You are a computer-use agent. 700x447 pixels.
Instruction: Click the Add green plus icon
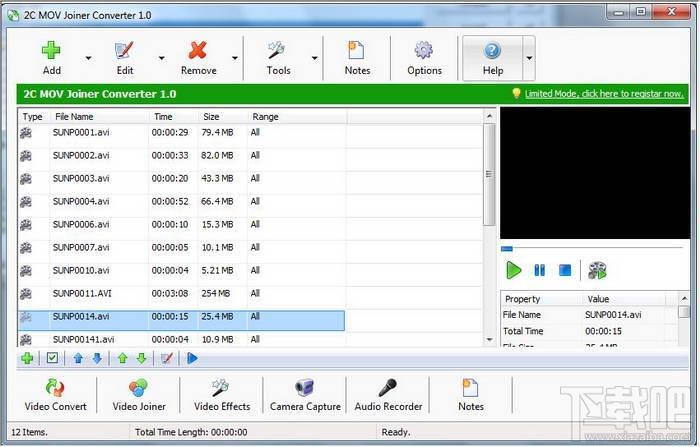[51, 50]
